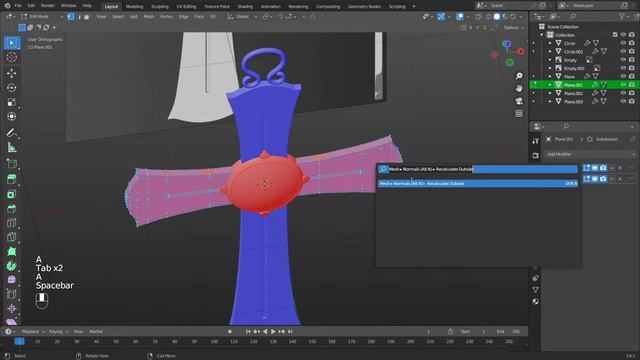Screen dimensions: 640x360
Task: Open the Tool properties tab
Action: 536,141
